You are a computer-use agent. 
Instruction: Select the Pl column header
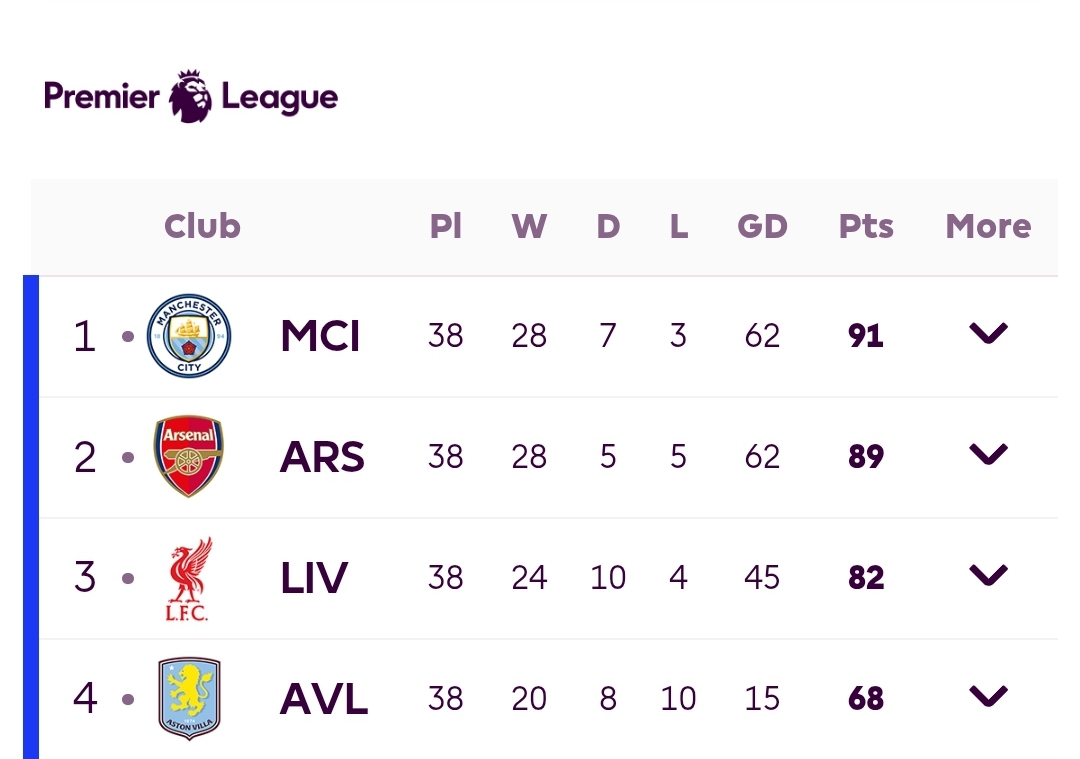(446, 226)
